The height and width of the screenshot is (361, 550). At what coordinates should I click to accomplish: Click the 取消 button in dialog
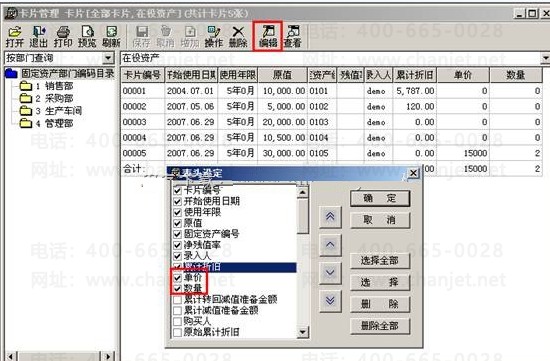(380, 220)
